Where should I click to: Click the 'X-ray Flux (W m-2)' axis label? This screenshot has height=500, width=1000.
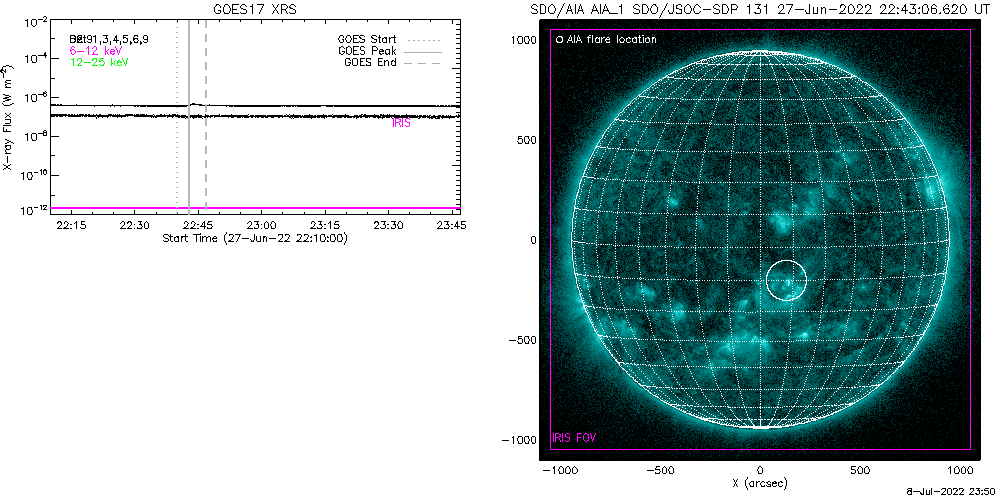click(x=7, y=117)
